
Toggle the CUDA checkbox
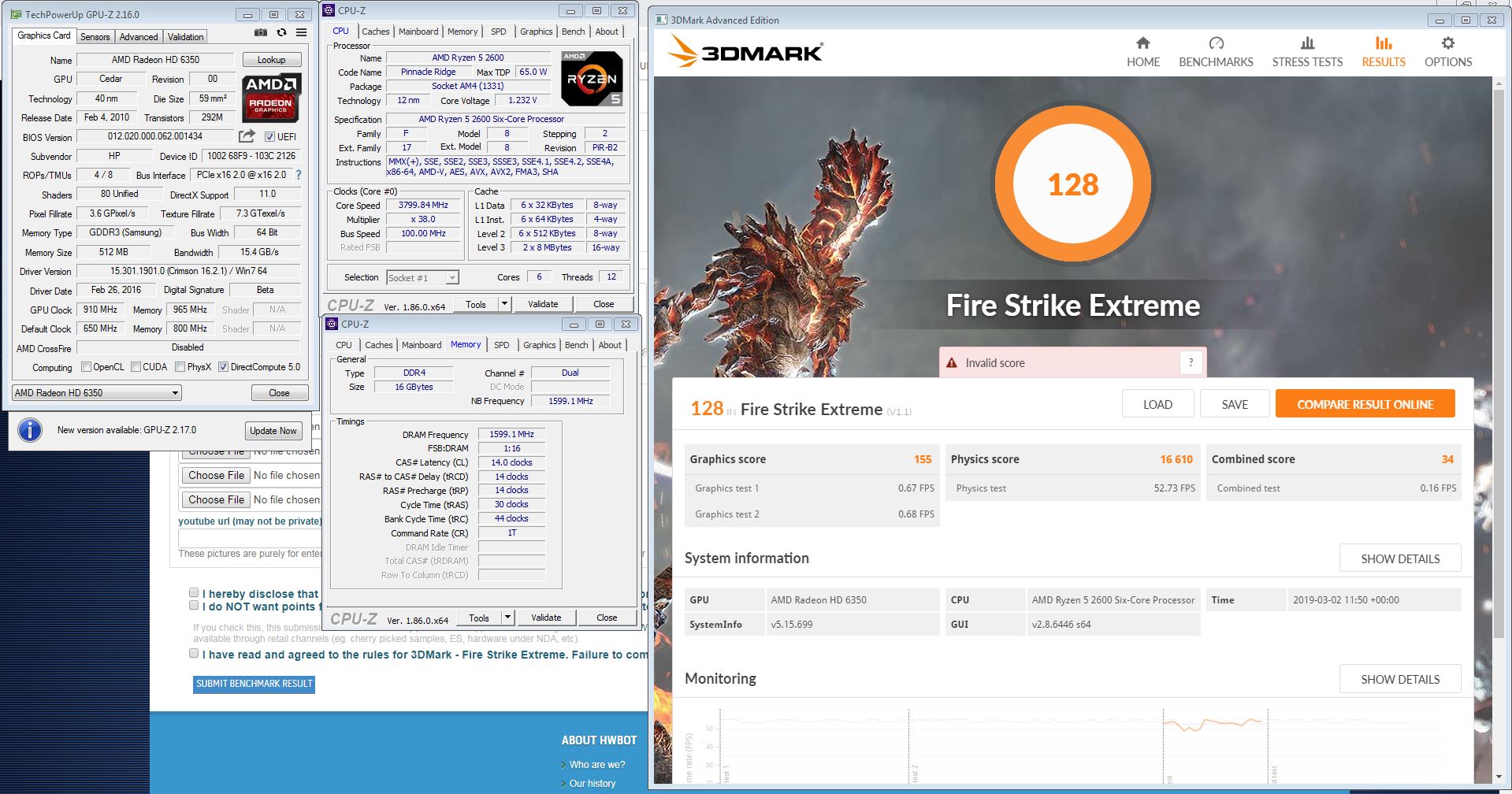coord(136,367)
